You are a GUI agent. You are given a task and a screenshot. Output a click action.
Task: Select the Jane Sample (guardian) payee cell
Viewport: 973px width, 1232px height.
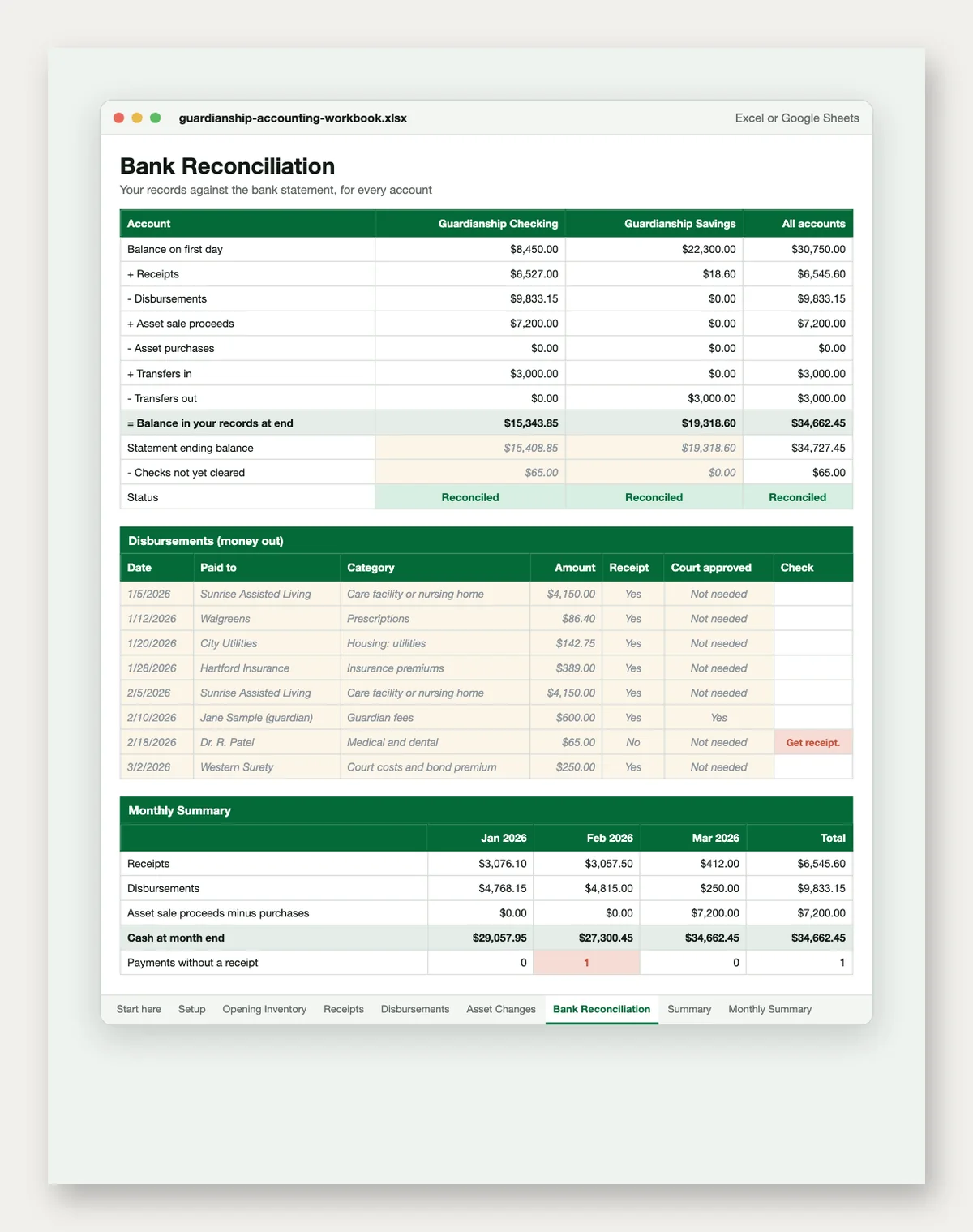coord(267,718)
